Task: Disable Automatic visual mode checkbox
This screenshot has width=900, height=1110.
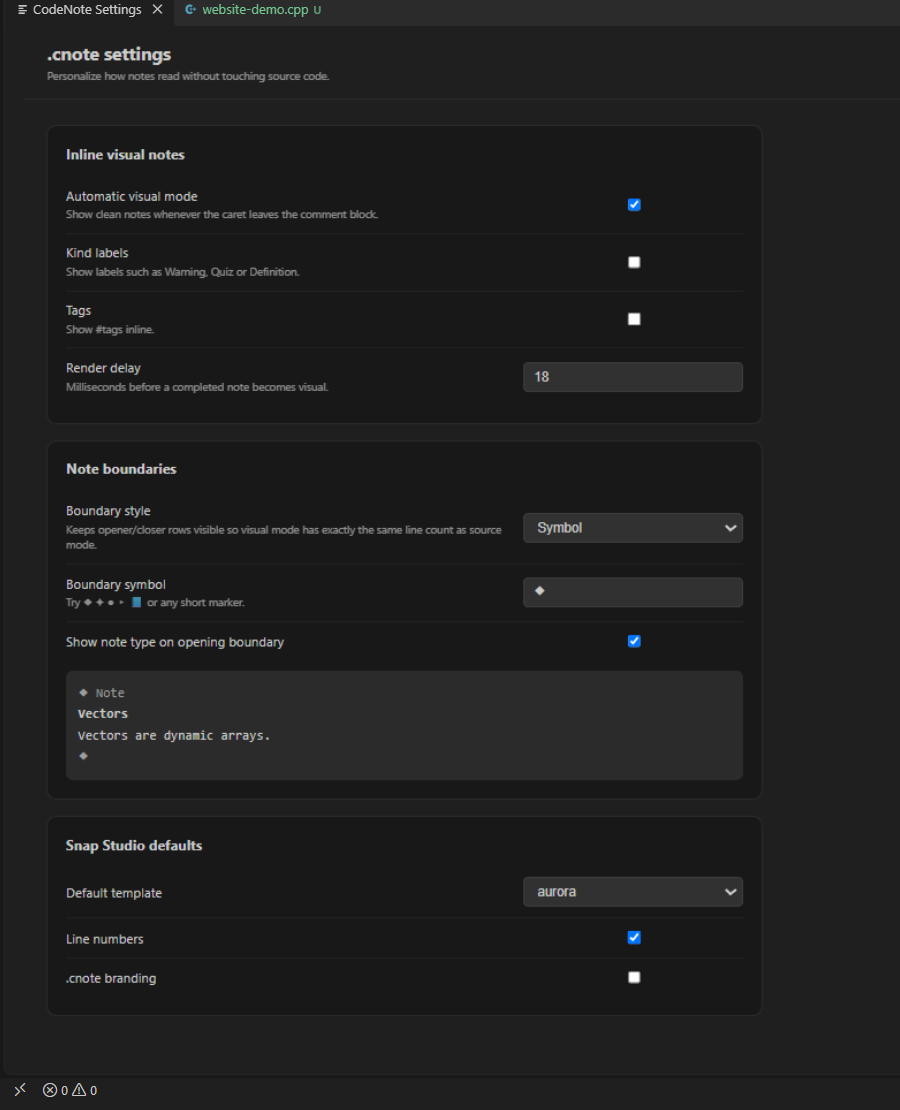Action: [634, 205]
